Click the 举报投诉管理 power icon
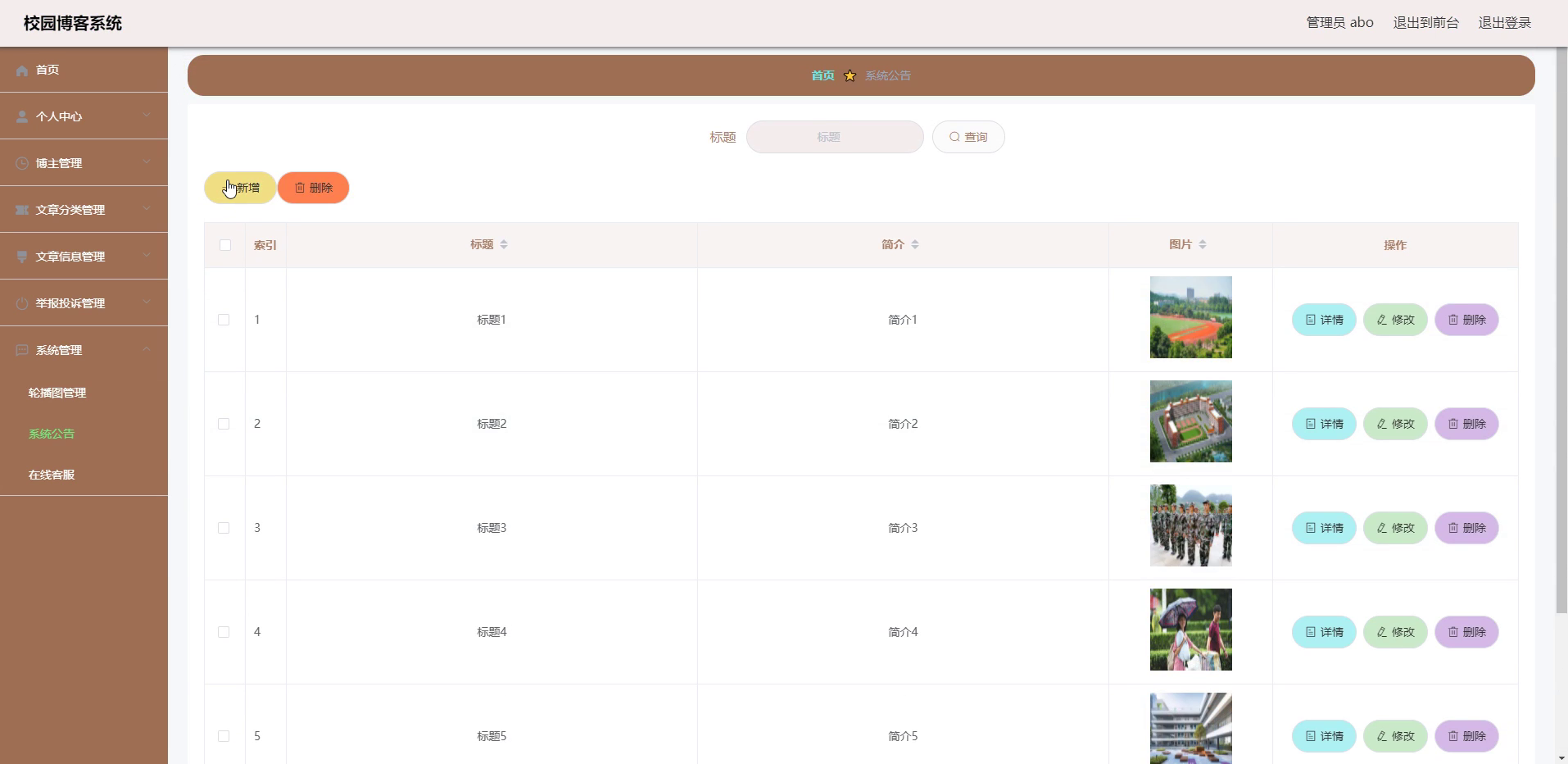 [x=22, y=304]
